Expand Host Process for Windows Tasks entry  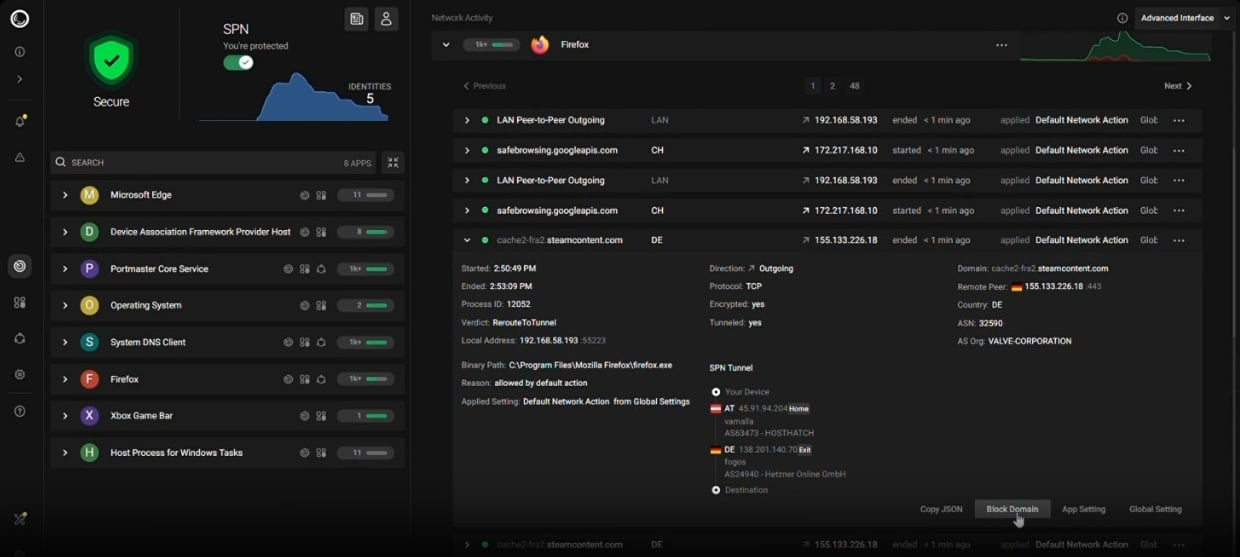tap(65, 452)
